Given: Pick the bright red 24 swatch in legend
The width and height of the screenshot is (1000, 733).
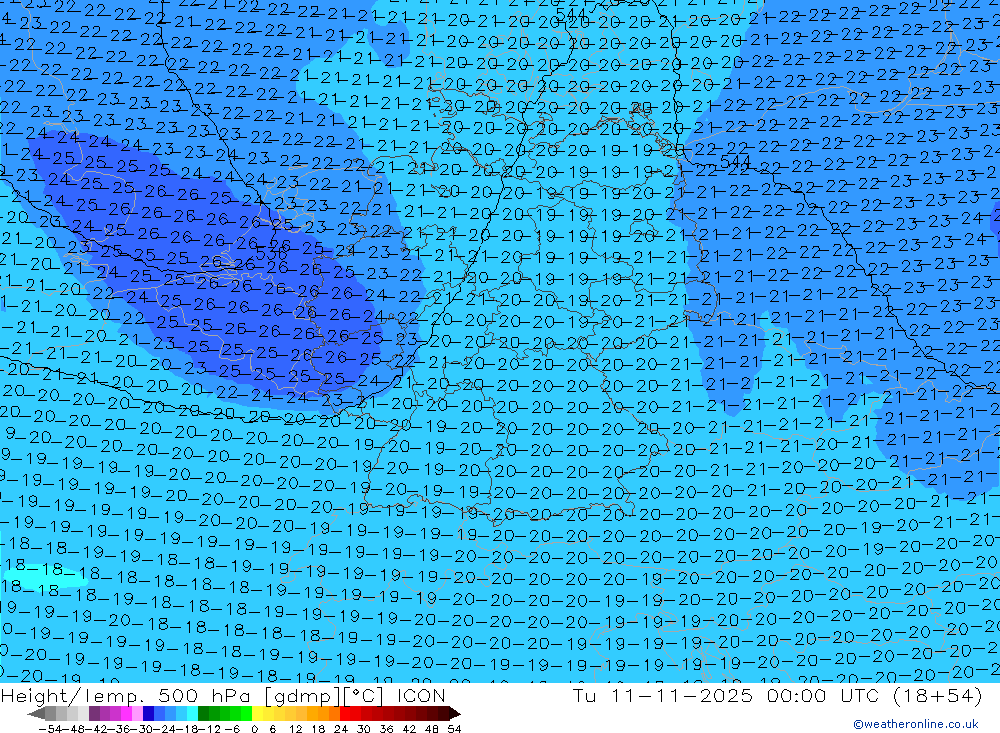Looking at the screenshot, I should (x=345, y=713).
